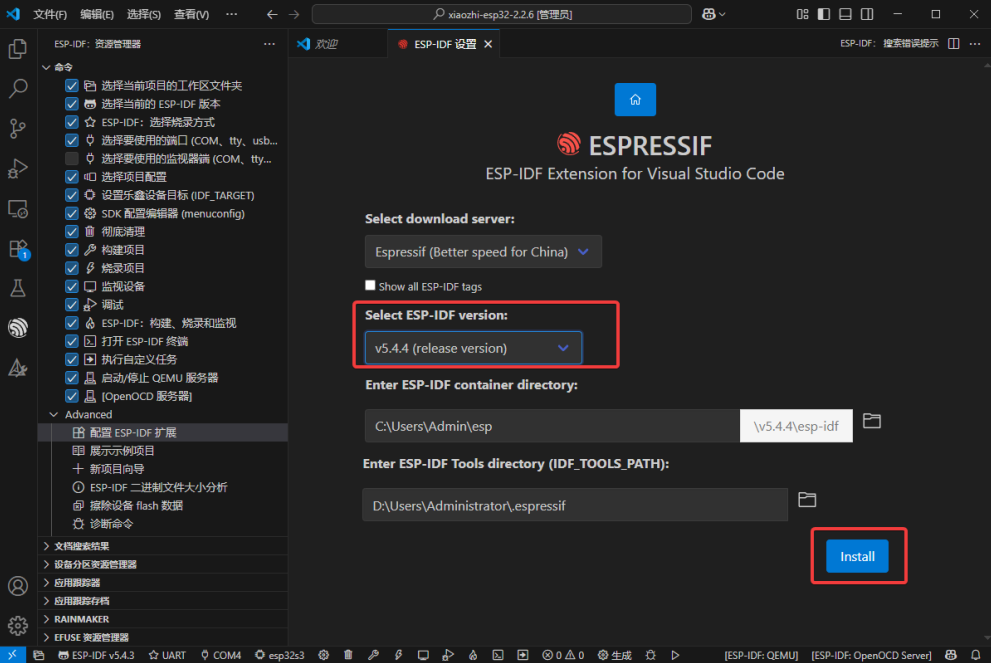Toggle Show all ESP-IDF tags checkbox
991x663 pixels.
point(370,286)
